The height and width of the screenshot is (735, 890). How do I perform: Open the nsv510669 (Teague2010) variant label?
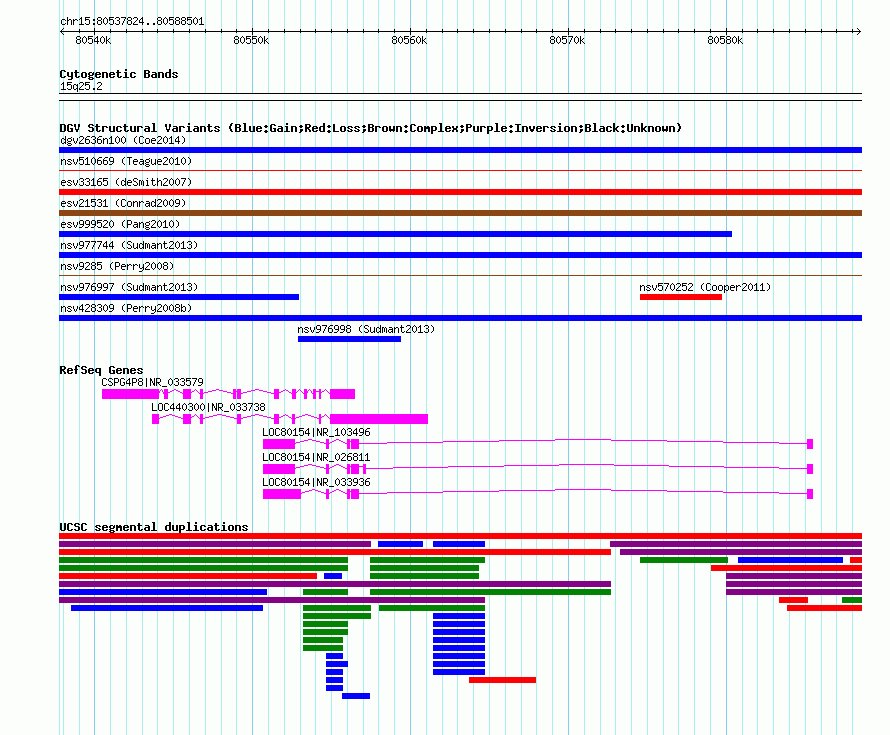pyautogui.click(x=126, y=161)
